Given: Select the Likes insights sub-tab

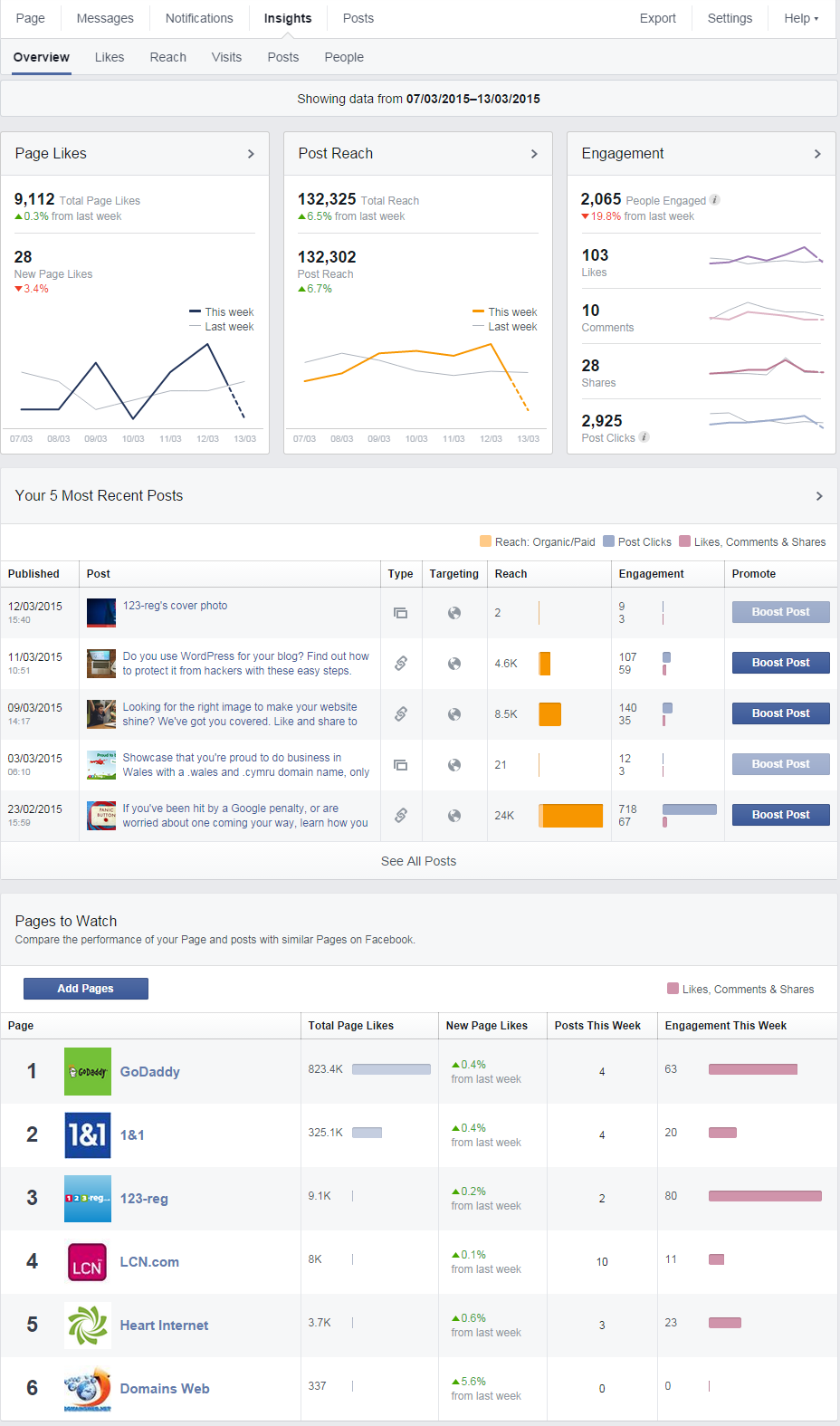Looking at the screenshot, I should click(110, 57).
